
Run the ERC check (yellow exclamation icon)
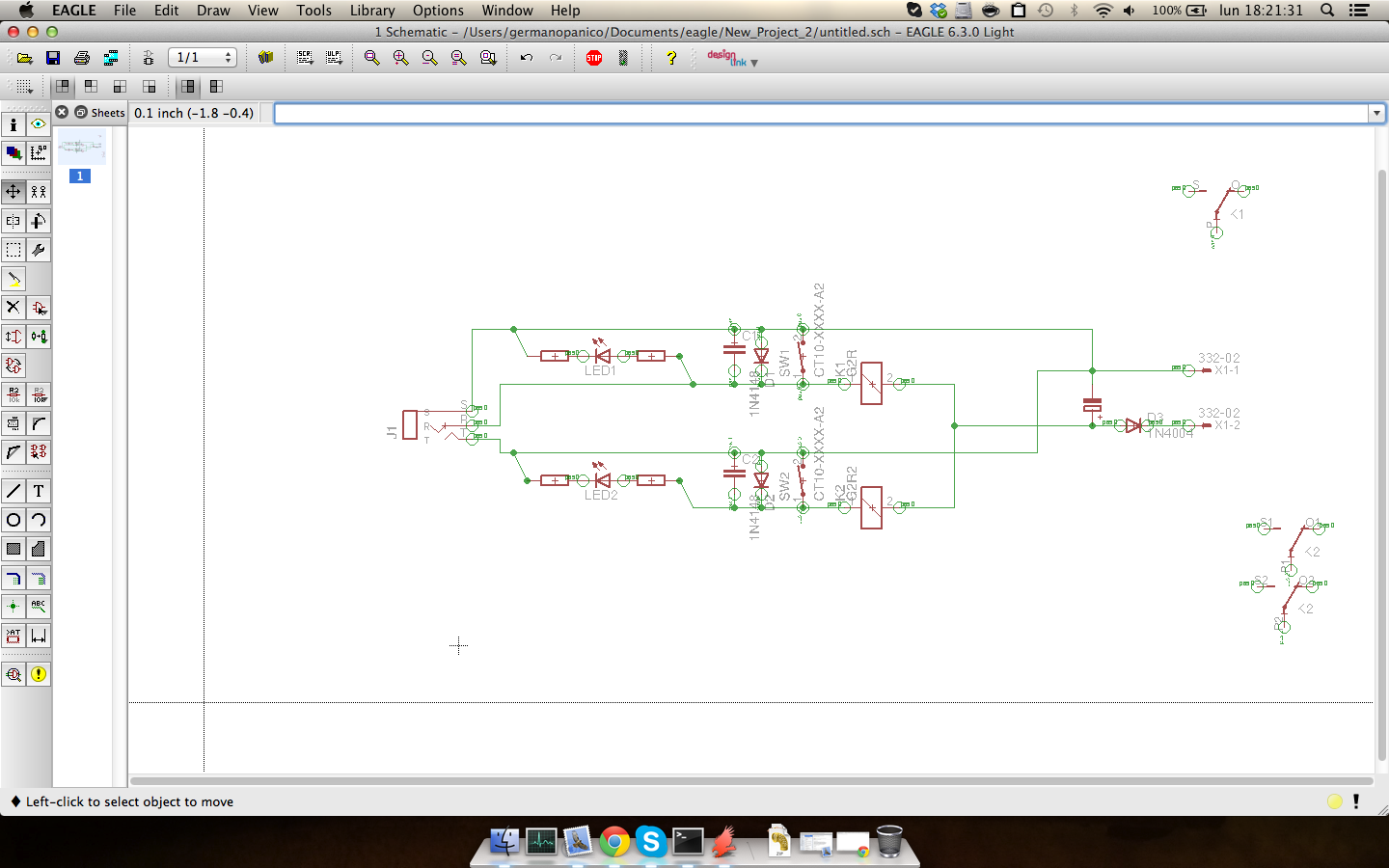(x=39, y=674)
